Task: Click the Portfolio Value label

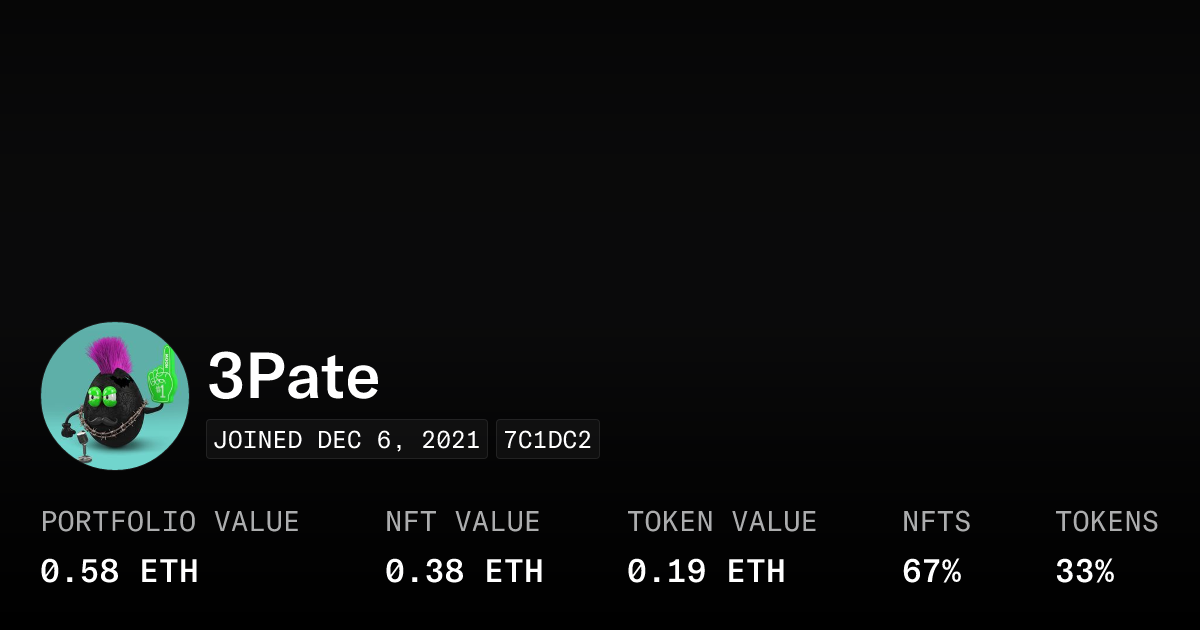Action: point(170,522)
